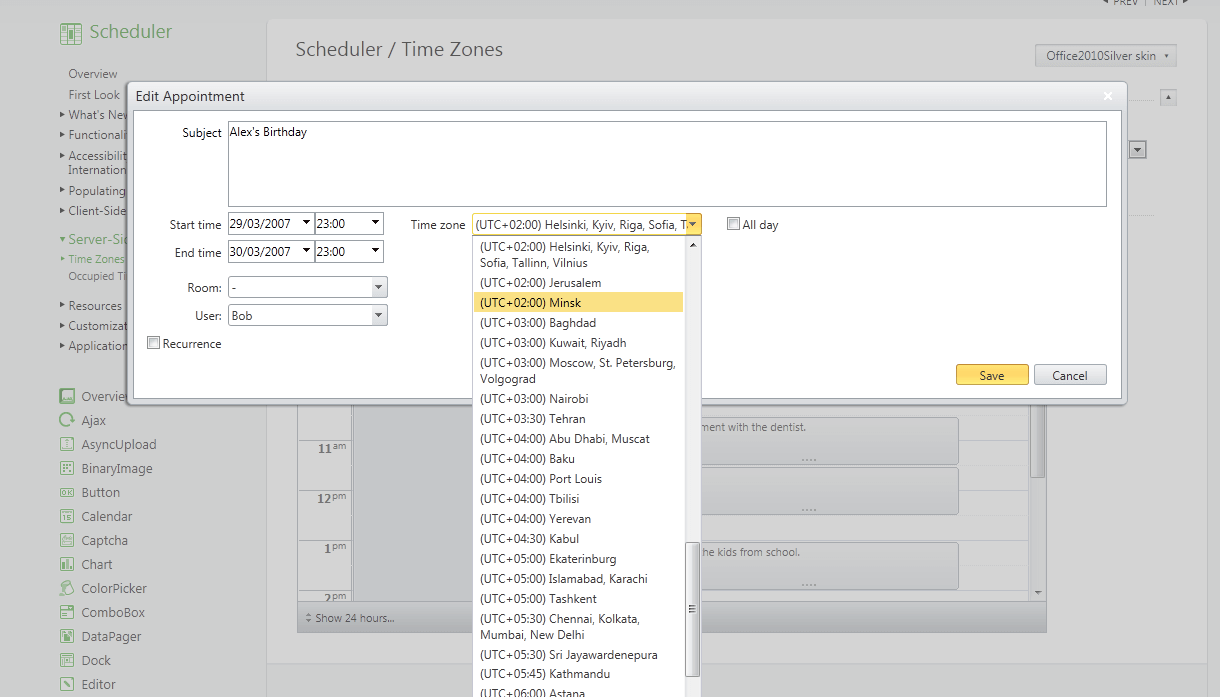Click the AsyncUpload component icon
The height and width of the screenshot is (697, 1220).
[x=67, y=444]
